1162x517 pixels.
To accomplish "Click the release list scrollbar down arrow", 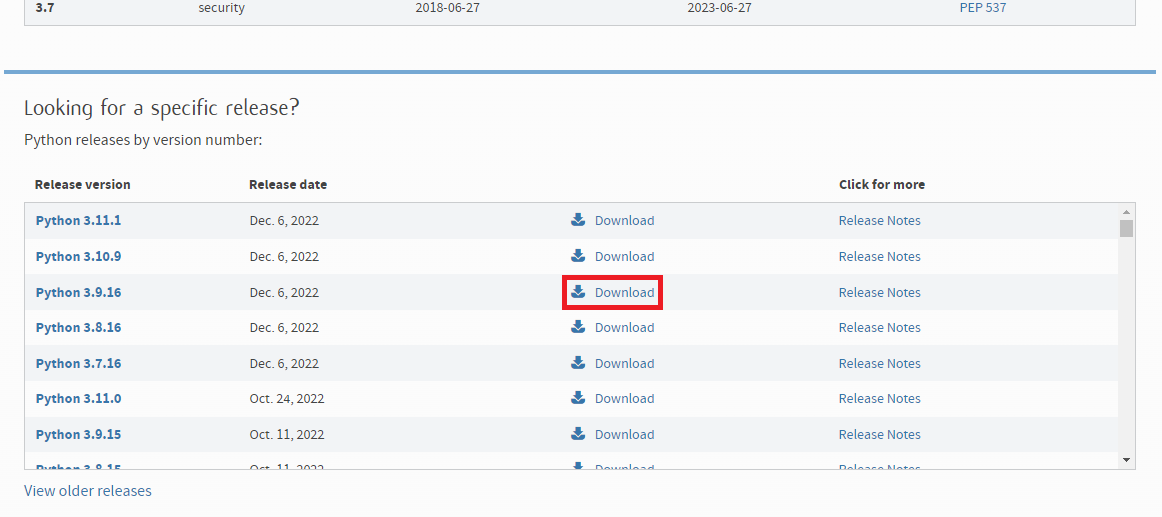I will pyautogui.click(x=1126, y=460).
